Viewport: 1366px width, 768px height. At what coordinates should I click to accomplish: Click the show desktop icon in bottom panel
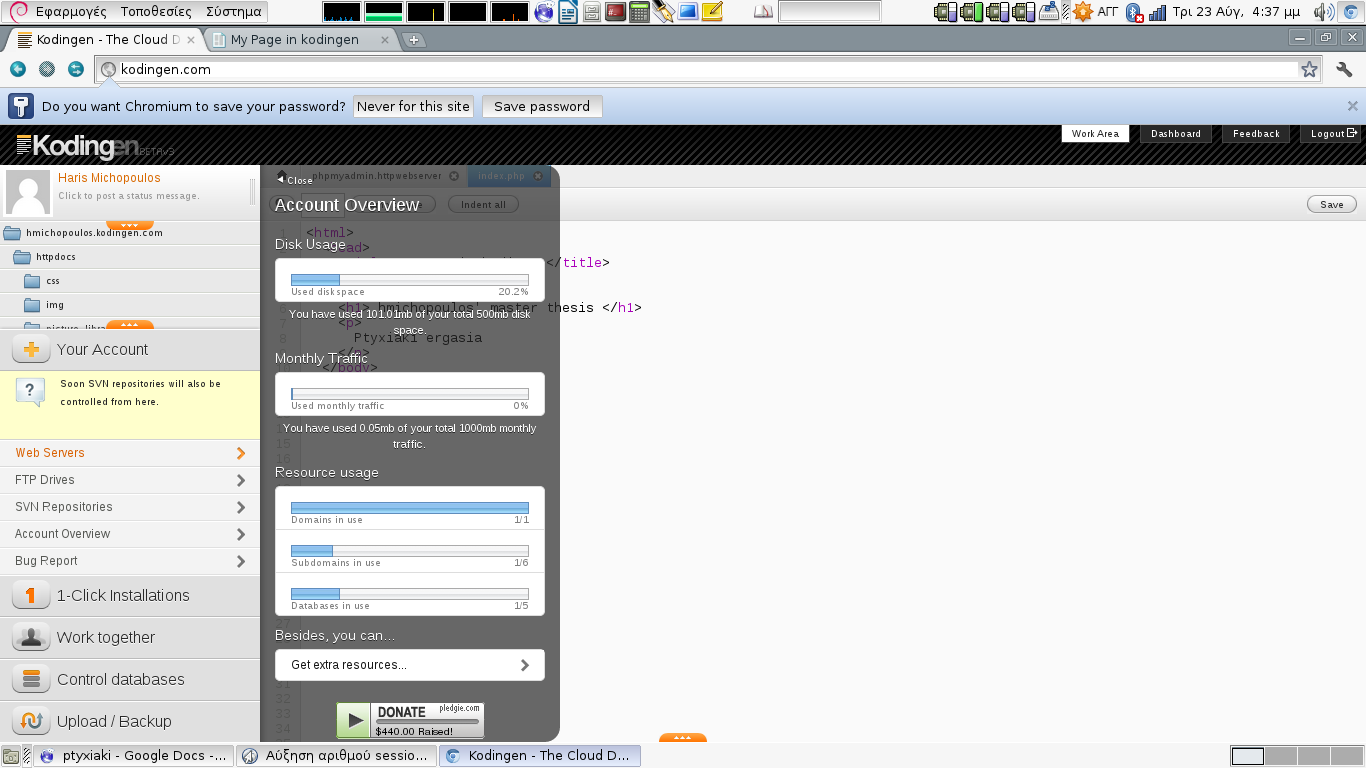(11, 756)
